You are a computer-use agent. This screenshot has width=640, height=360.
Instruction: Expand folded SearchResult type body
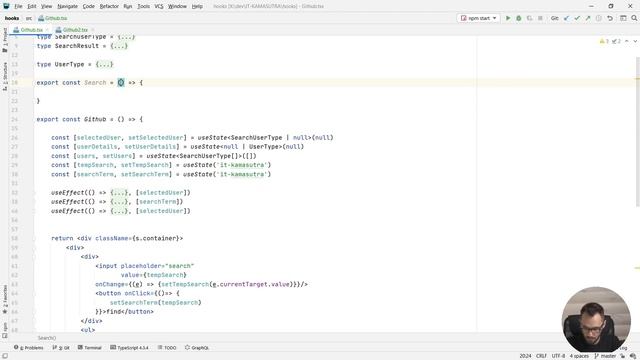119,46
